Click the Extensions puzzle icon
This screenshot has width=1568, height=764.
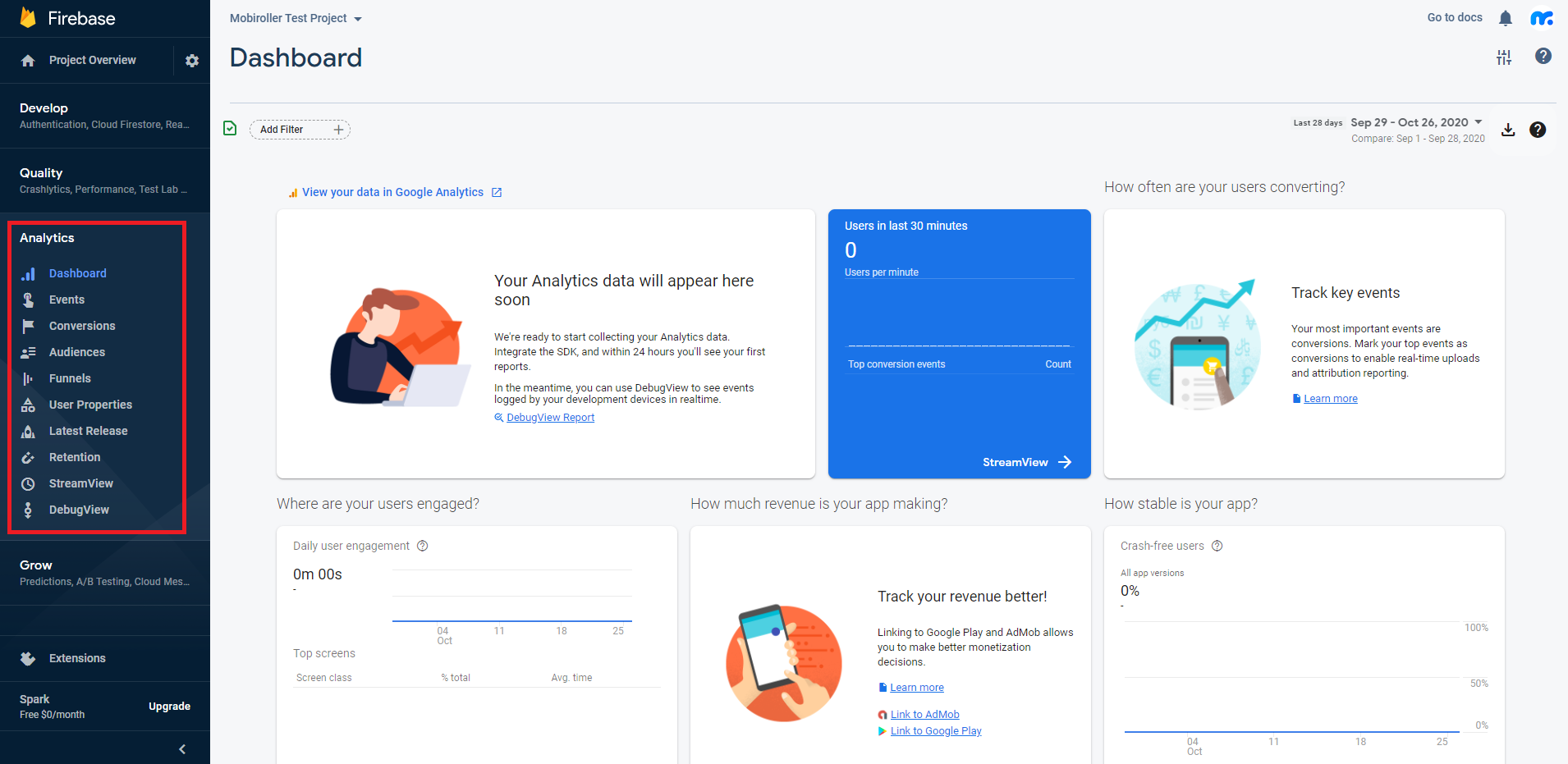(28, 658)
